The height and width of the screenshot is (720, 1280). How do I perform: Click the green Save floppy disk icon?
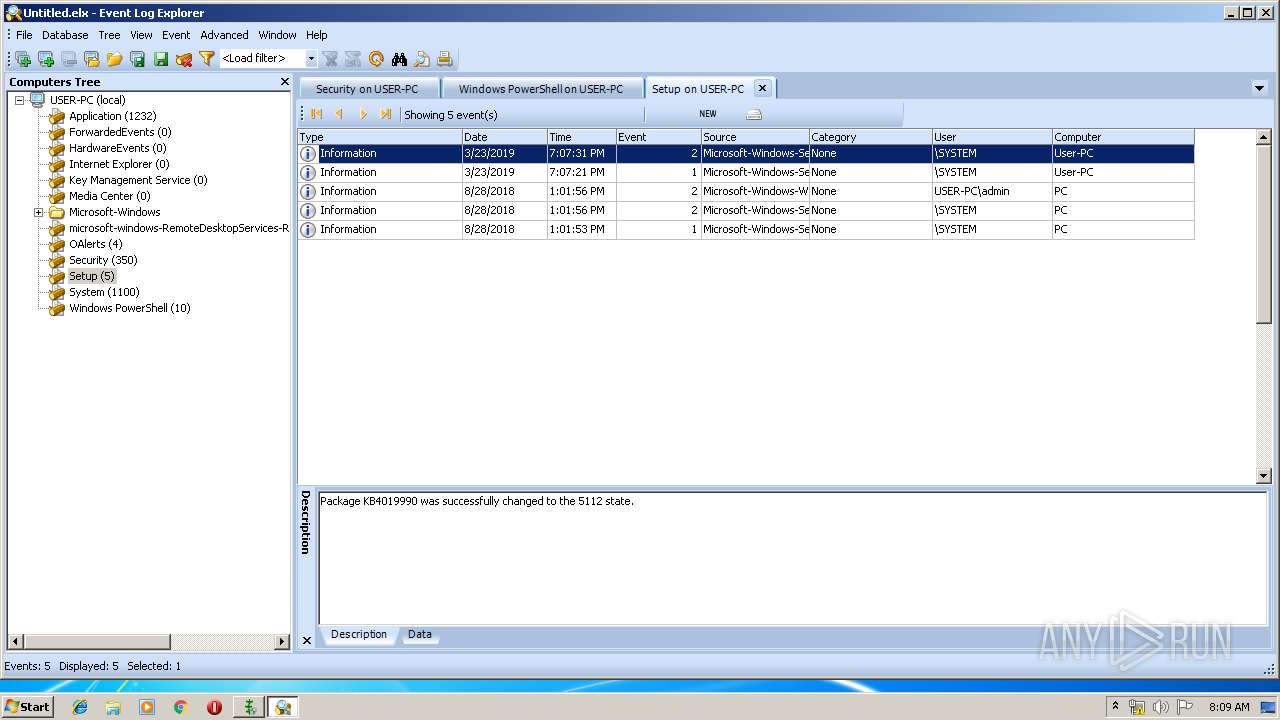160,59
